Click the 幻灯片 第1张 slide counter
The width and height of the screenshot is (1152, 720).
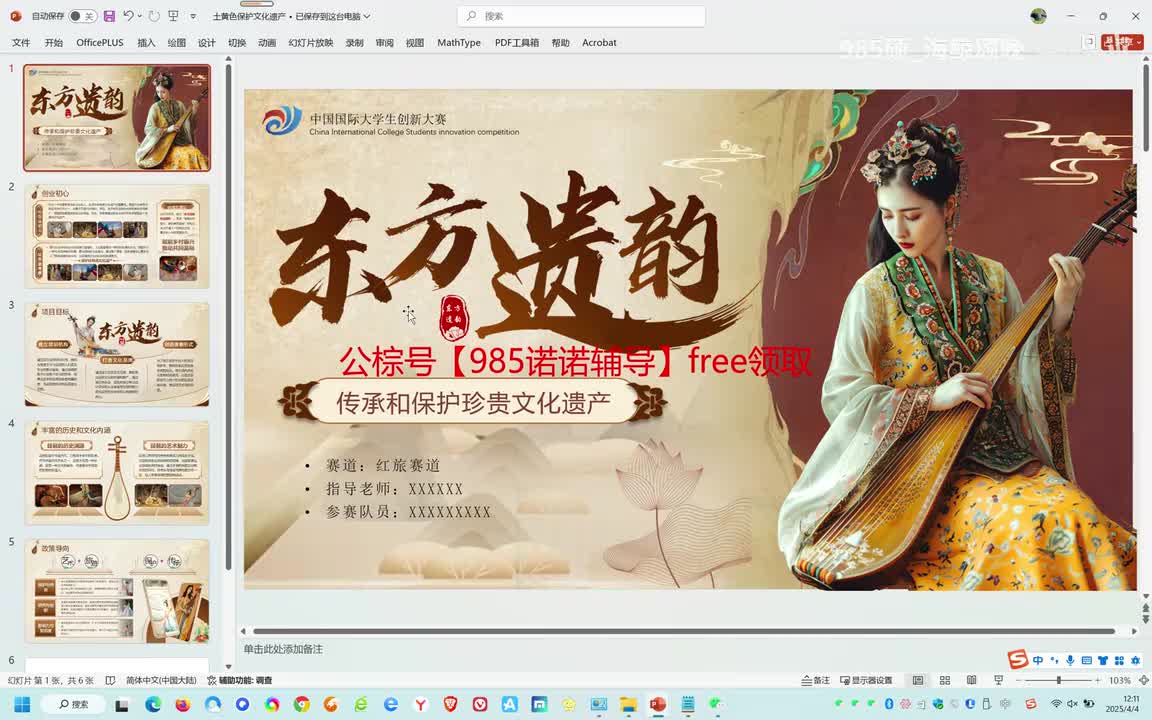(51, 680)
